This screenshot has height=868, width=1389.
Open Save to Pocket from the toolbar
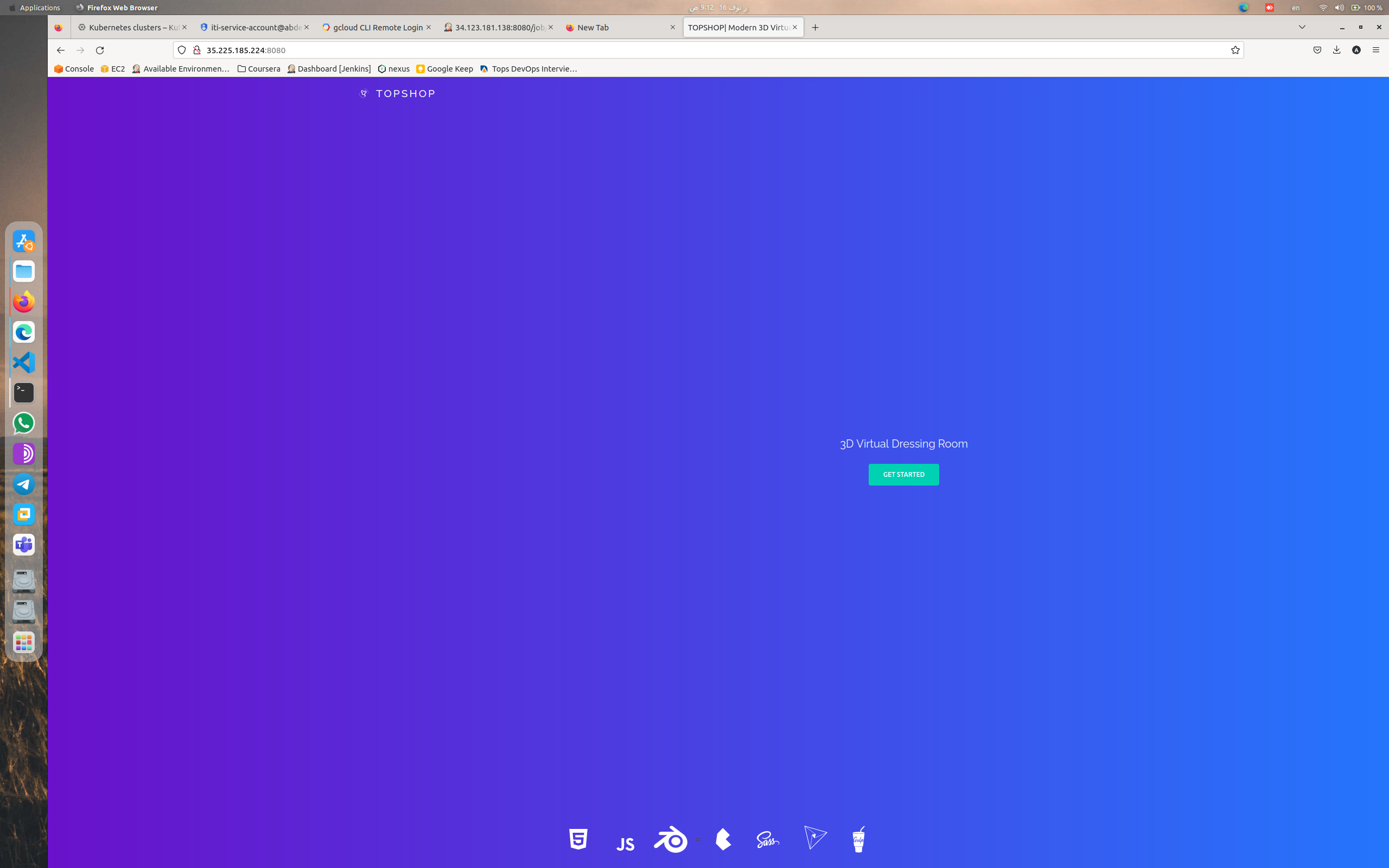click(x=1316, y=50)
